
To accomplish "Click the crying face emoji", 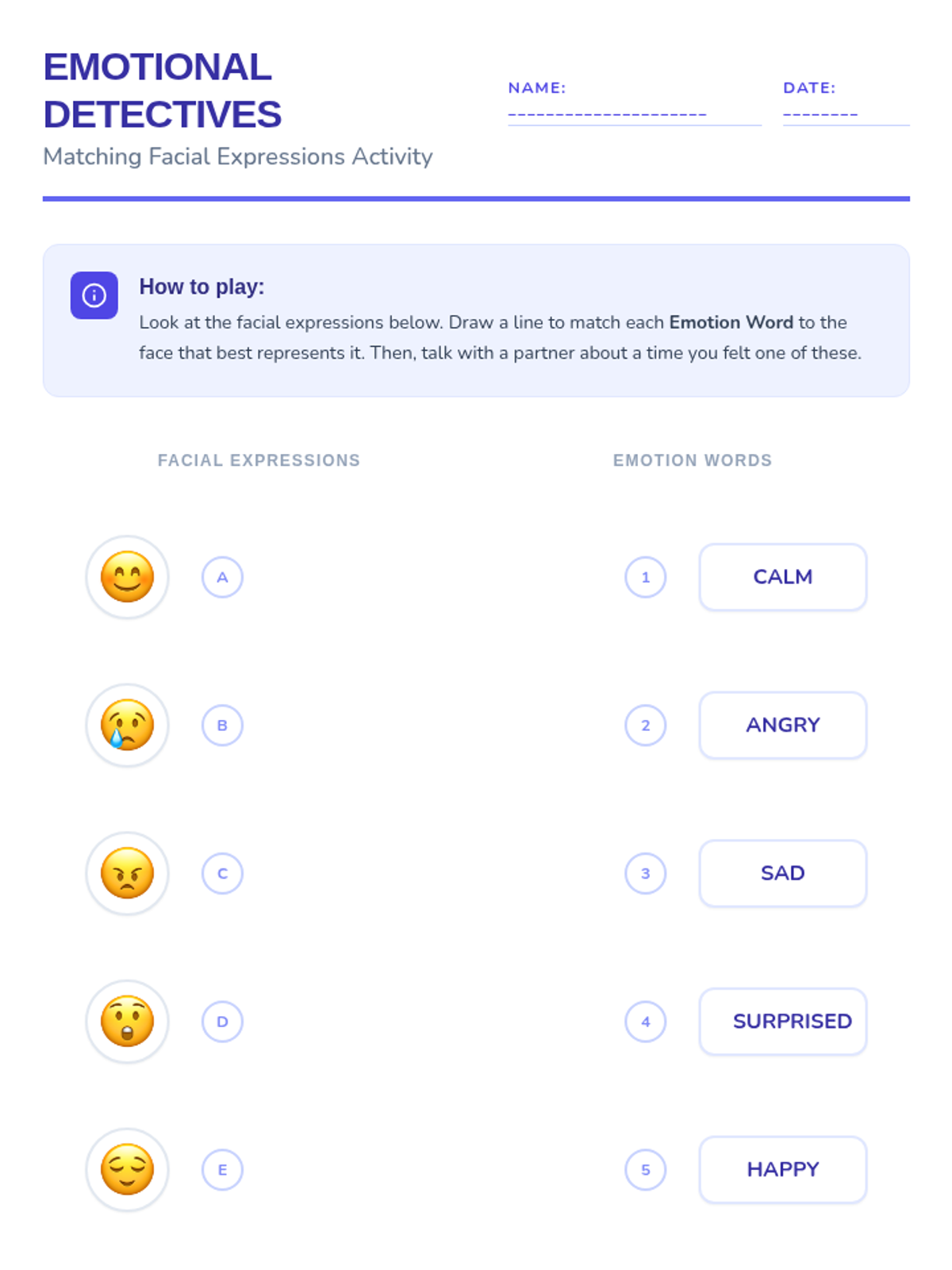I will [x=127, y=725].
